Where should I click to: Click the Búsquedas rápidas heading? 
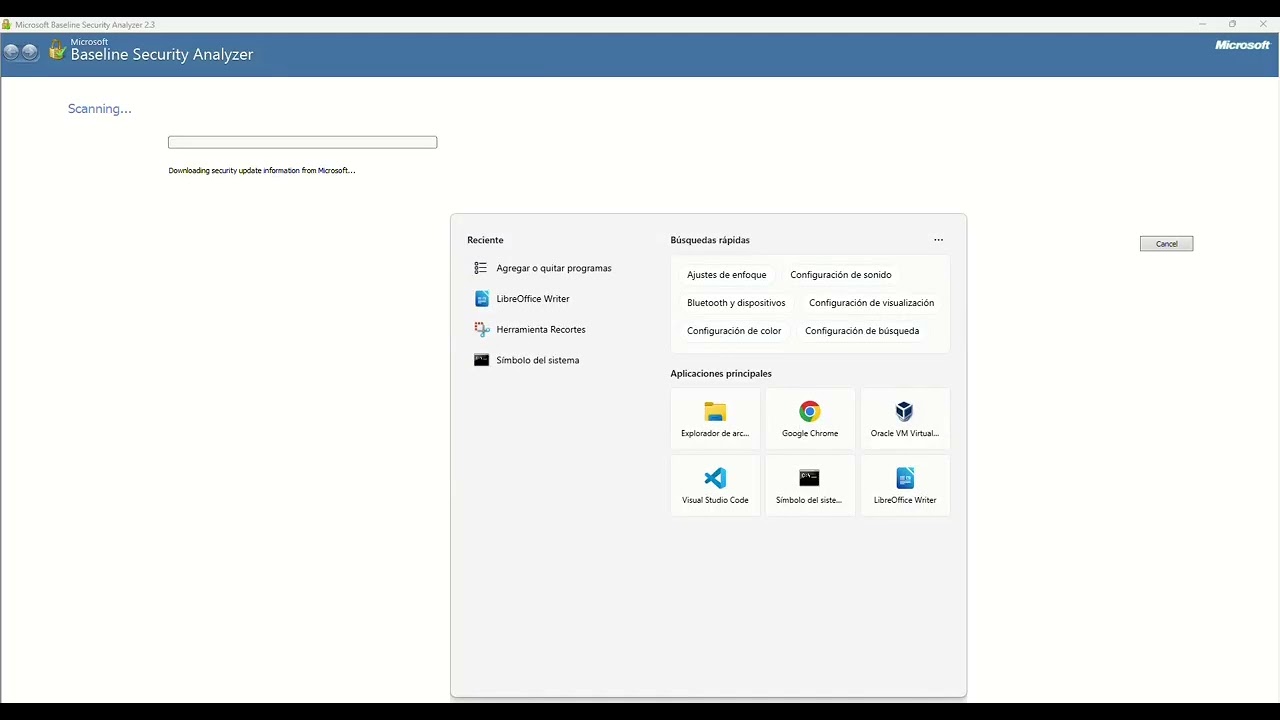pos(710,240)
